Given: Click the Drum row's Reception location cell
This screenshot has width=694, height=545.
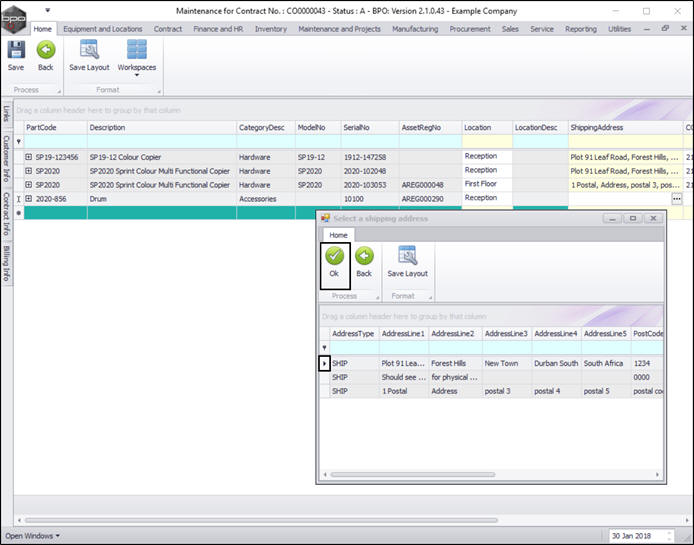Looking at the screenshot, I should [x=487, y=198].
